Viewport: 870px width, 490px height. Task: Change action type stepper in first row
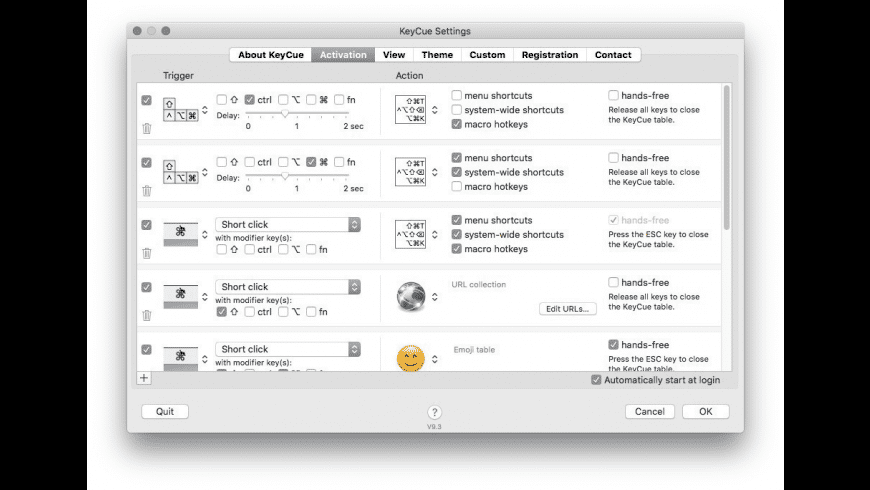(434, 110)
